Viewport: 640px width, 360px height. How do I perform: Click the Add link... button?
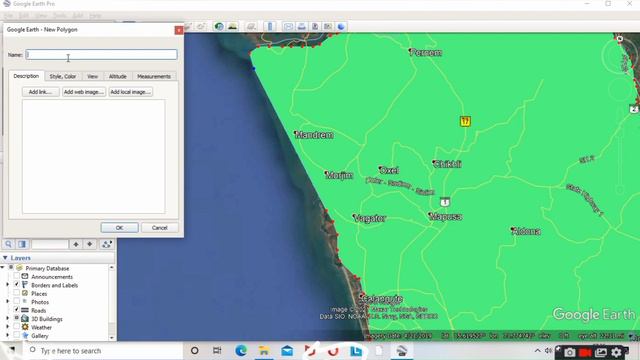tap(40, 92)
